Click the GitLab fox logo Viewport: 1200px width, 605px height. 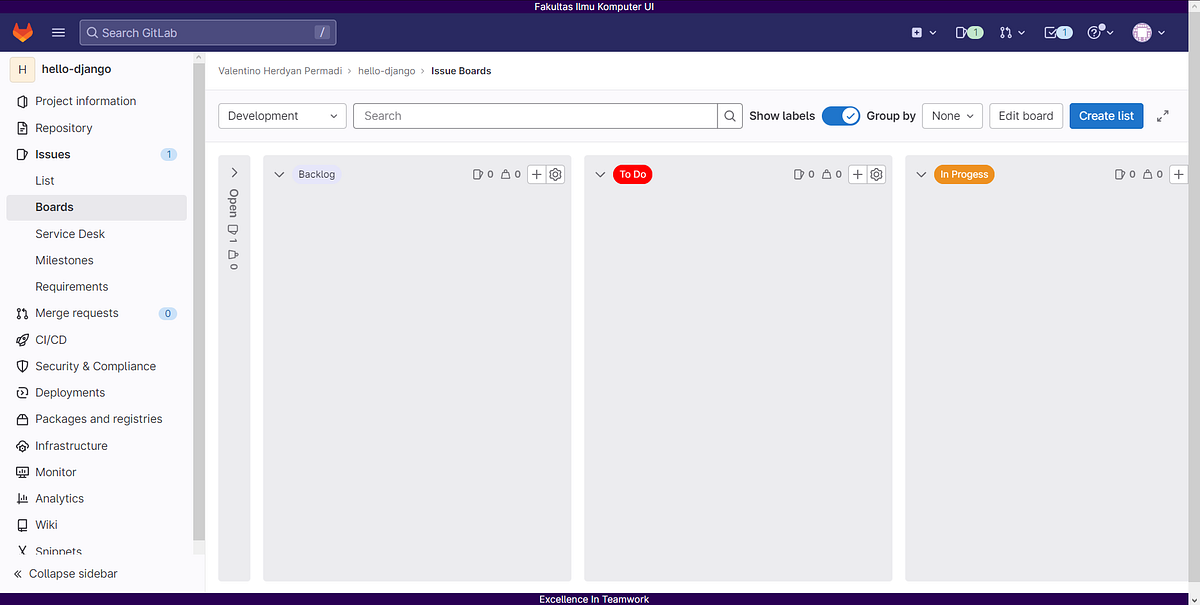[22, 31]
